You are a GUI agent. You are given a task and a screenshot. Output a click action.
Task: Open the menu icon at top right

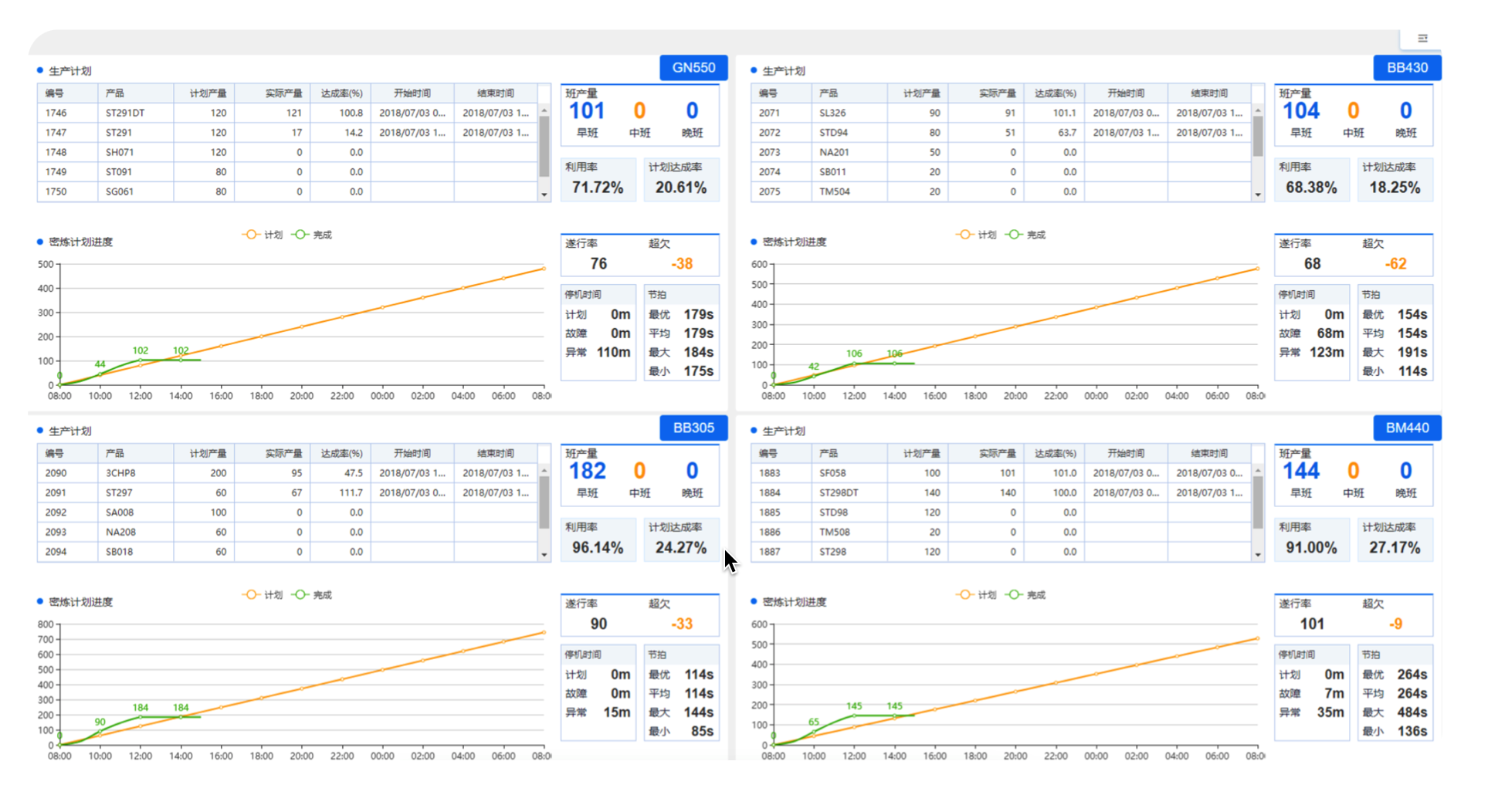pos(1422,38)
